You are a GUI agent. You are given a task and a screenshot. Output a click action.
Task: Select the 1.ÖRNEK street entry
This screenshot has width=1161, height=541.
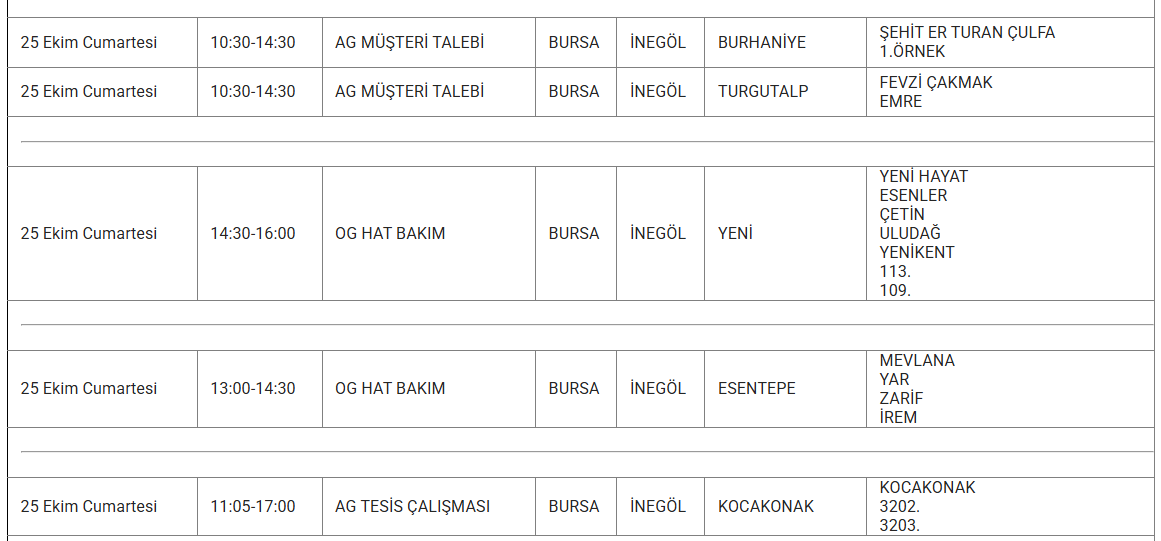click(x=912, y=51)
